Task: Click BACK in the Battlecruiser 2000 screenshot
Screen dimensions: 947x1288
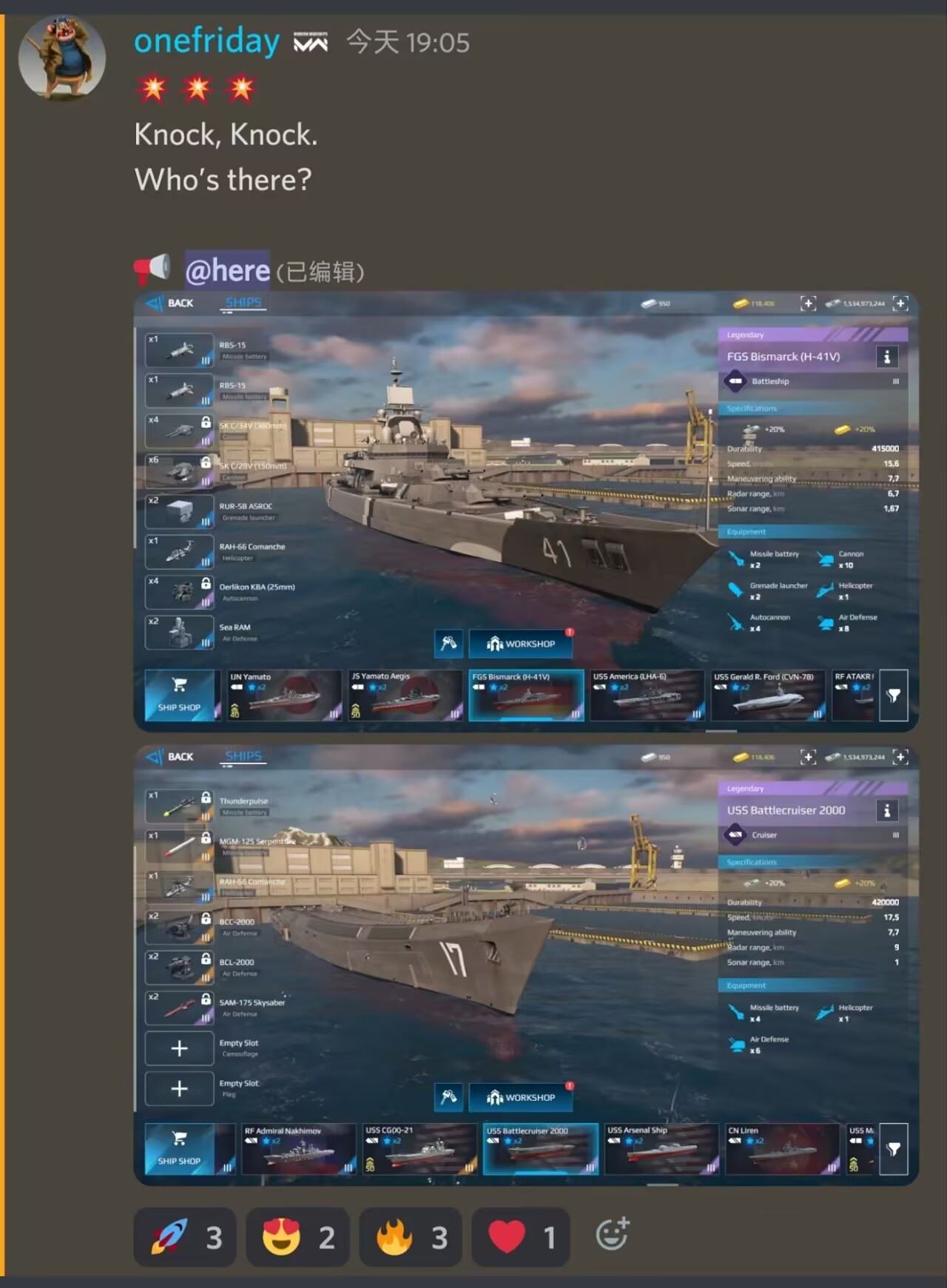Action: click(170, 757)
